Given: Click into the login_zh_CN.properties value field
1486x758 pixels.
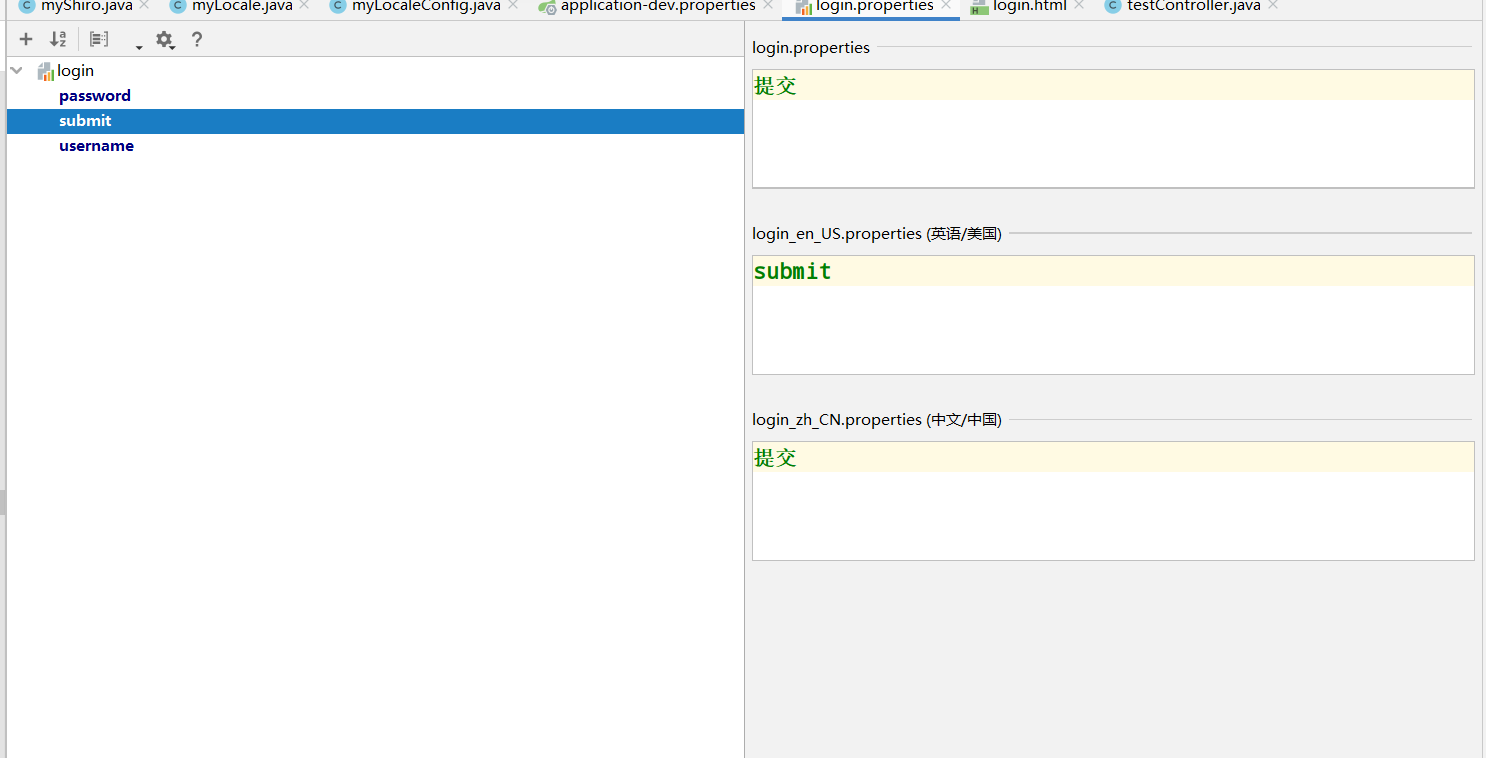Looking at the screenshot, I should (1113, 501).
